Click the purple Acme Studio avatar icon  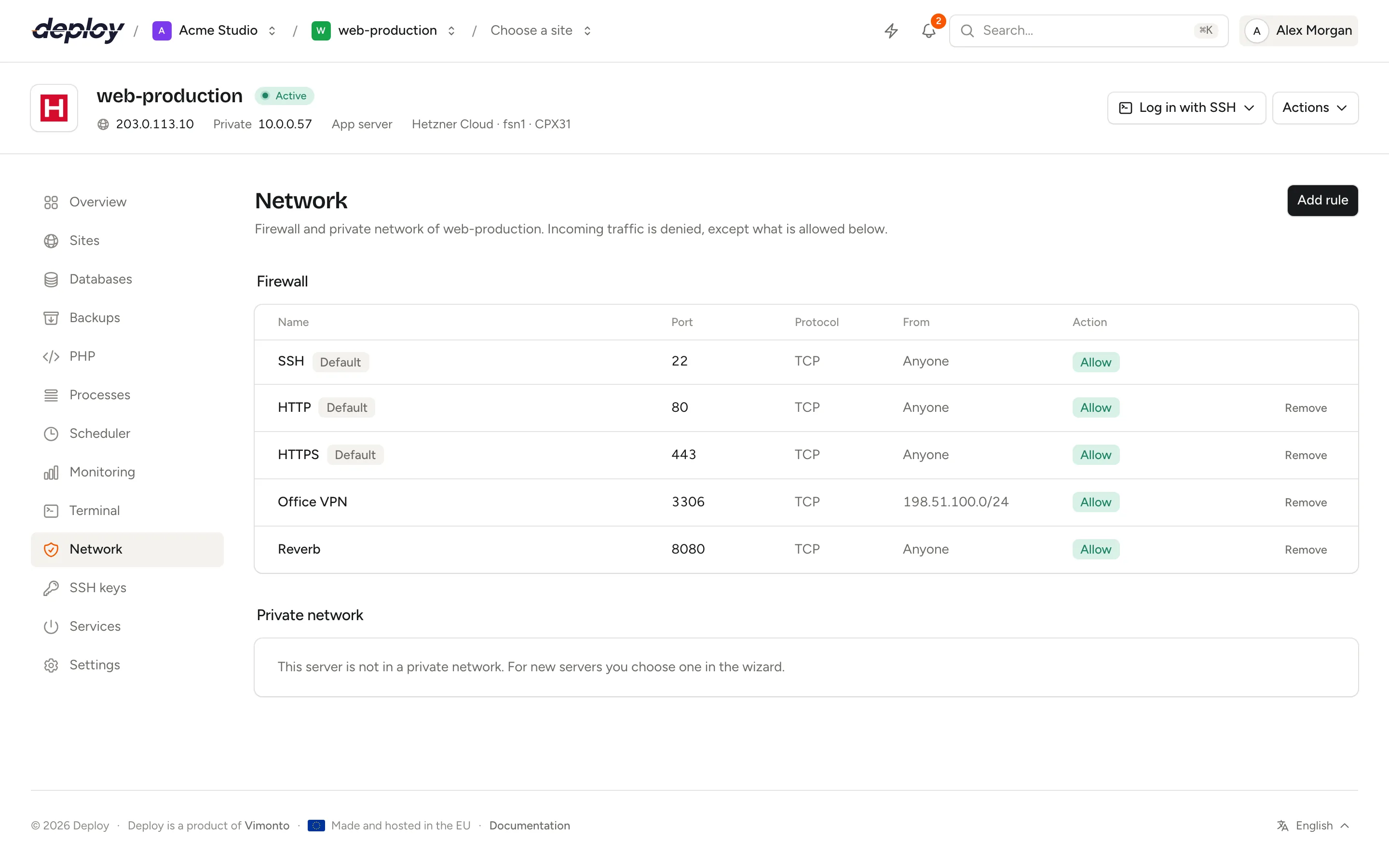[161, 30]
